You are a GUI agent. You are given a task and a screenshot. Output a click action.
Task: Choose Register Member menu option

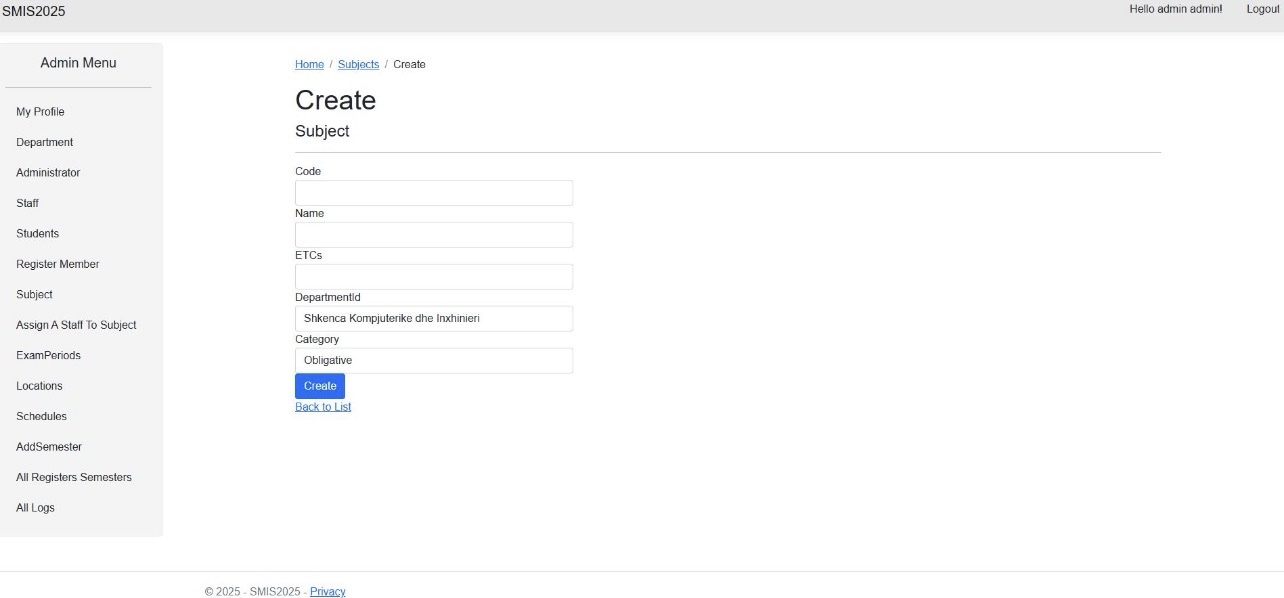pyautogui.click(x=58, y=264)
